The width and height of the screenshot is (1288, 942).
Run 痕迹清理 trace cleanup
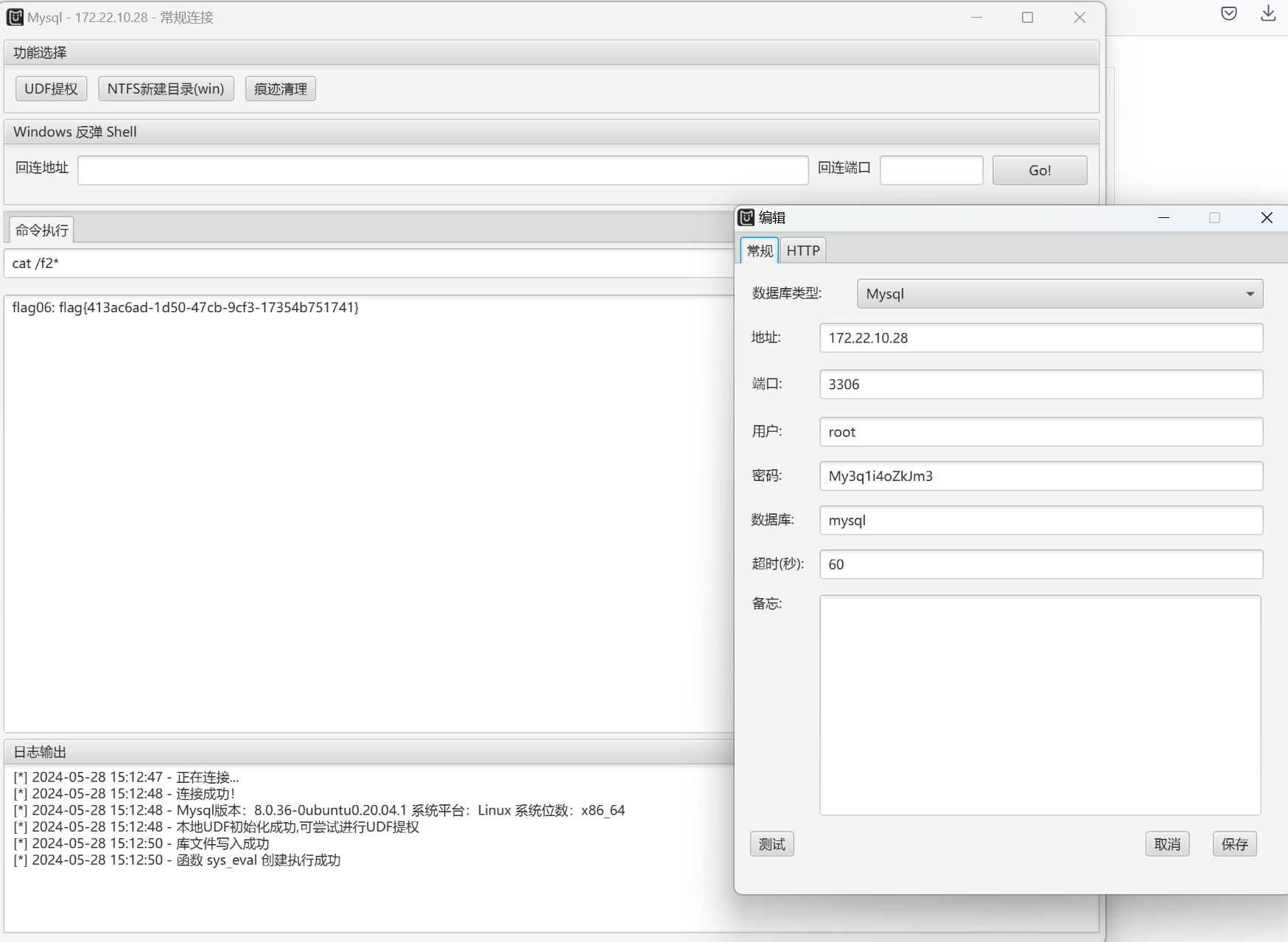[x=280, y=89]
